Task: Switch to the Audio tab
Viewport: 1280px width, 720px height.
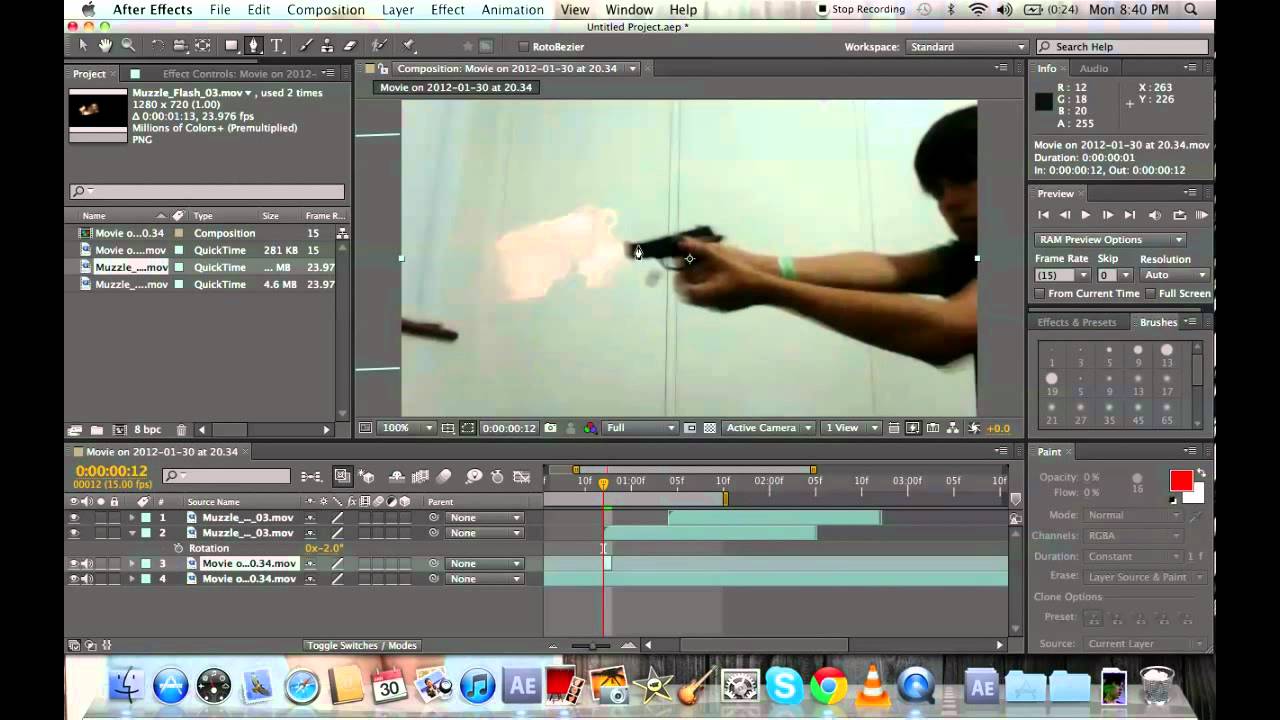Action: [x=1093, y=68]
